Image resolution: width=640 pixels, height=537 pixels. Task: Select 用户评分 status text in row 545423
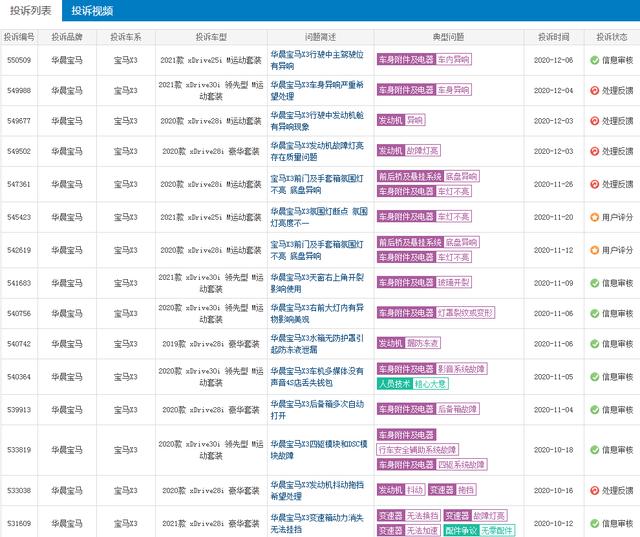pos(618,217)
